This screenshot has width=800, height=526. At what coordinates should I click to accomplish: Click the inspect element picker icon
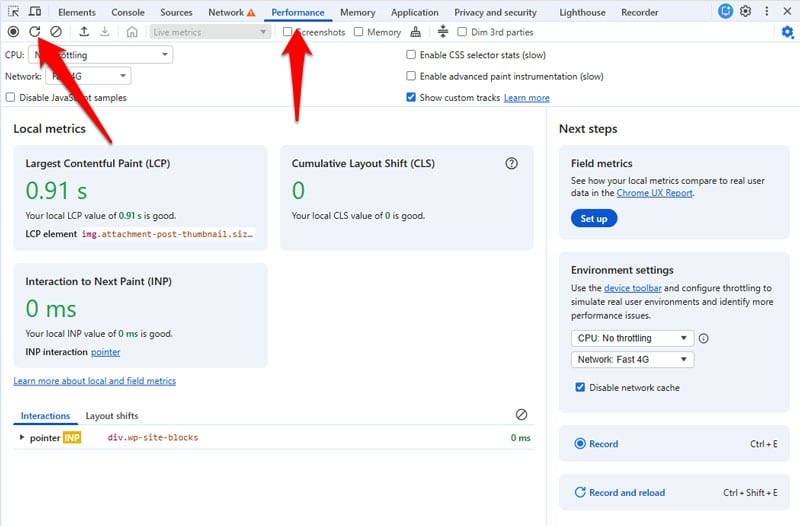(x=14, y=12)
